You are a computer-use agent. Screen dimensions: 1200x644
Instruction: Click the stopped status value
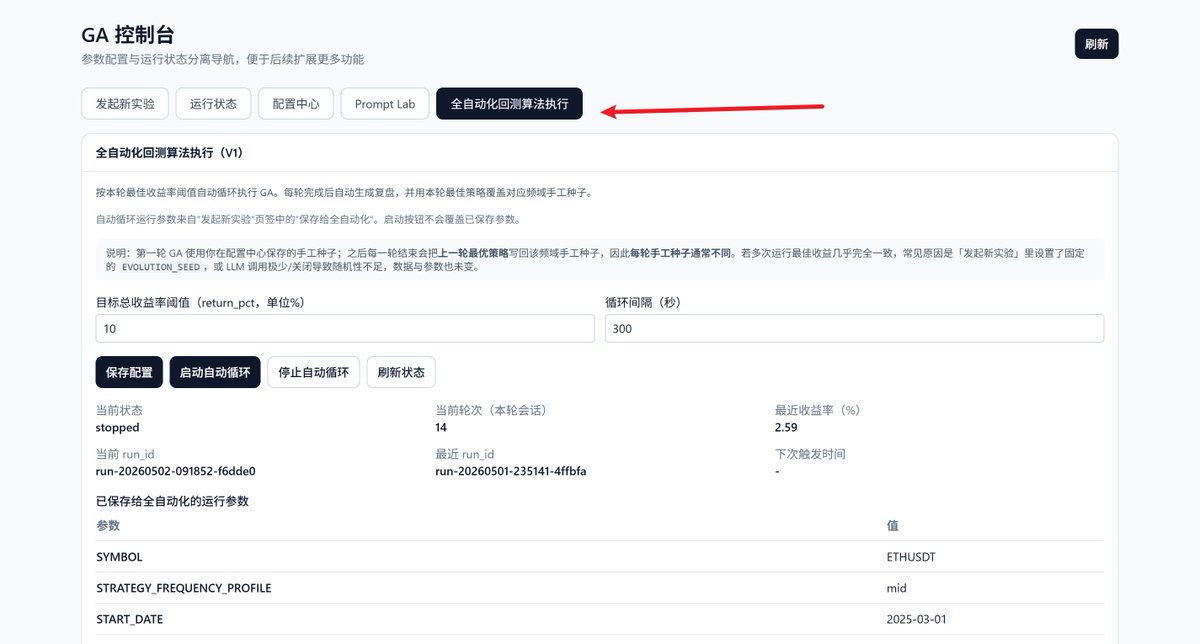118,427
